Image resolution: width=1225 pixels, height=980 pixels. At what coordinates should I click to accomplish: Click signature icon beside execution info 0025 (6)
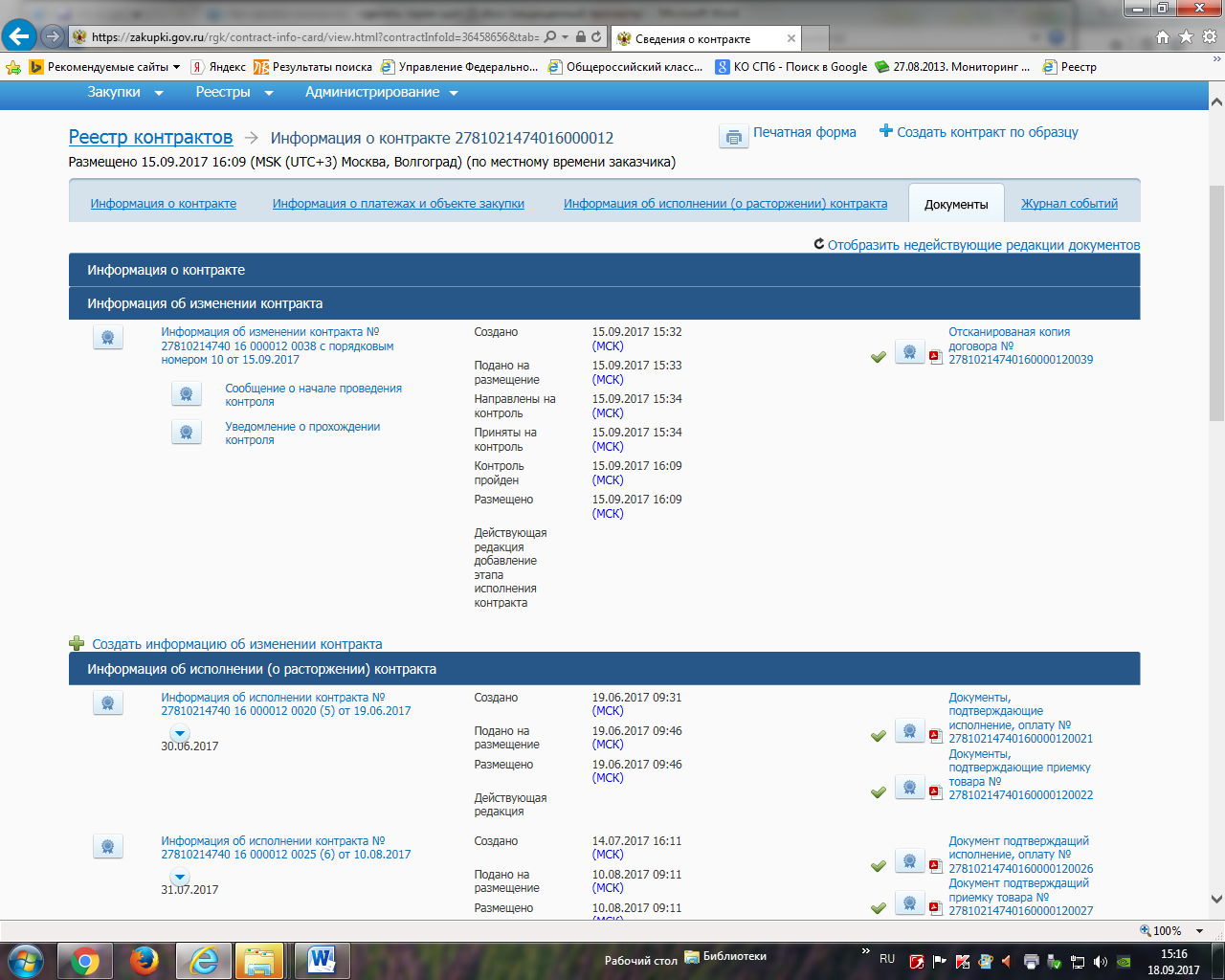[108, 846]
